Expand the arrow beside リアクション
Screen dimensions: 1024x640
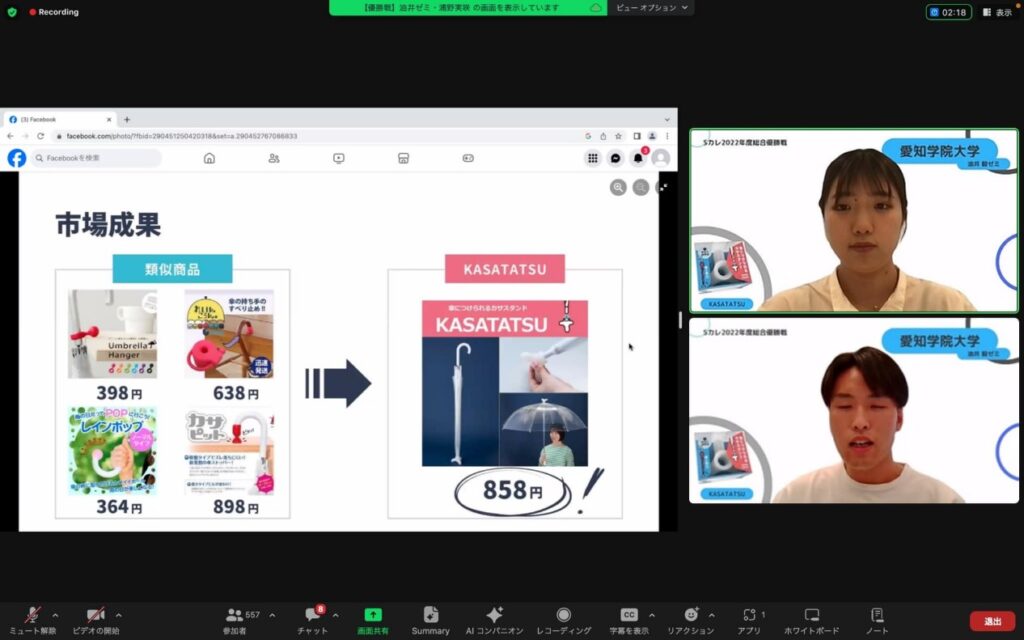click(711, 615)
